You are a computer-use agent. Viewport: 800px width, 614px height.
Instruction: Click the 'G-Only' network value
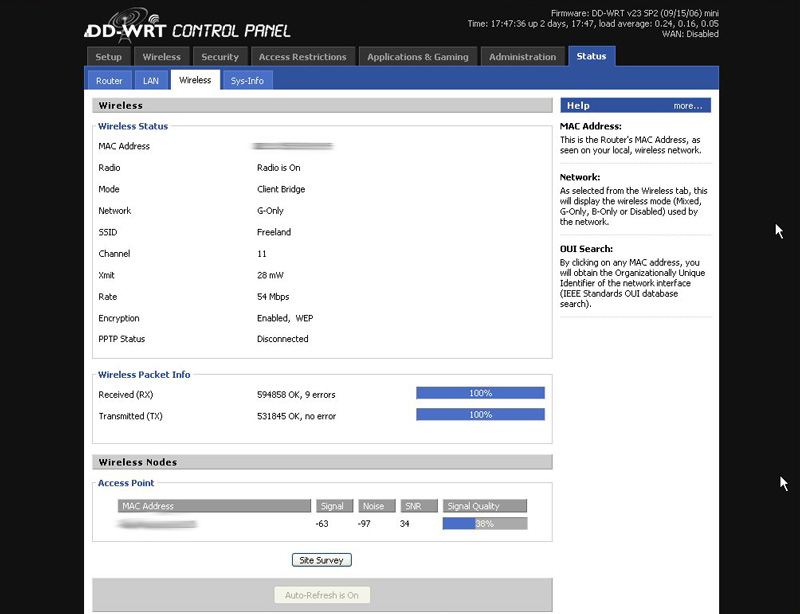coord(270,211)
